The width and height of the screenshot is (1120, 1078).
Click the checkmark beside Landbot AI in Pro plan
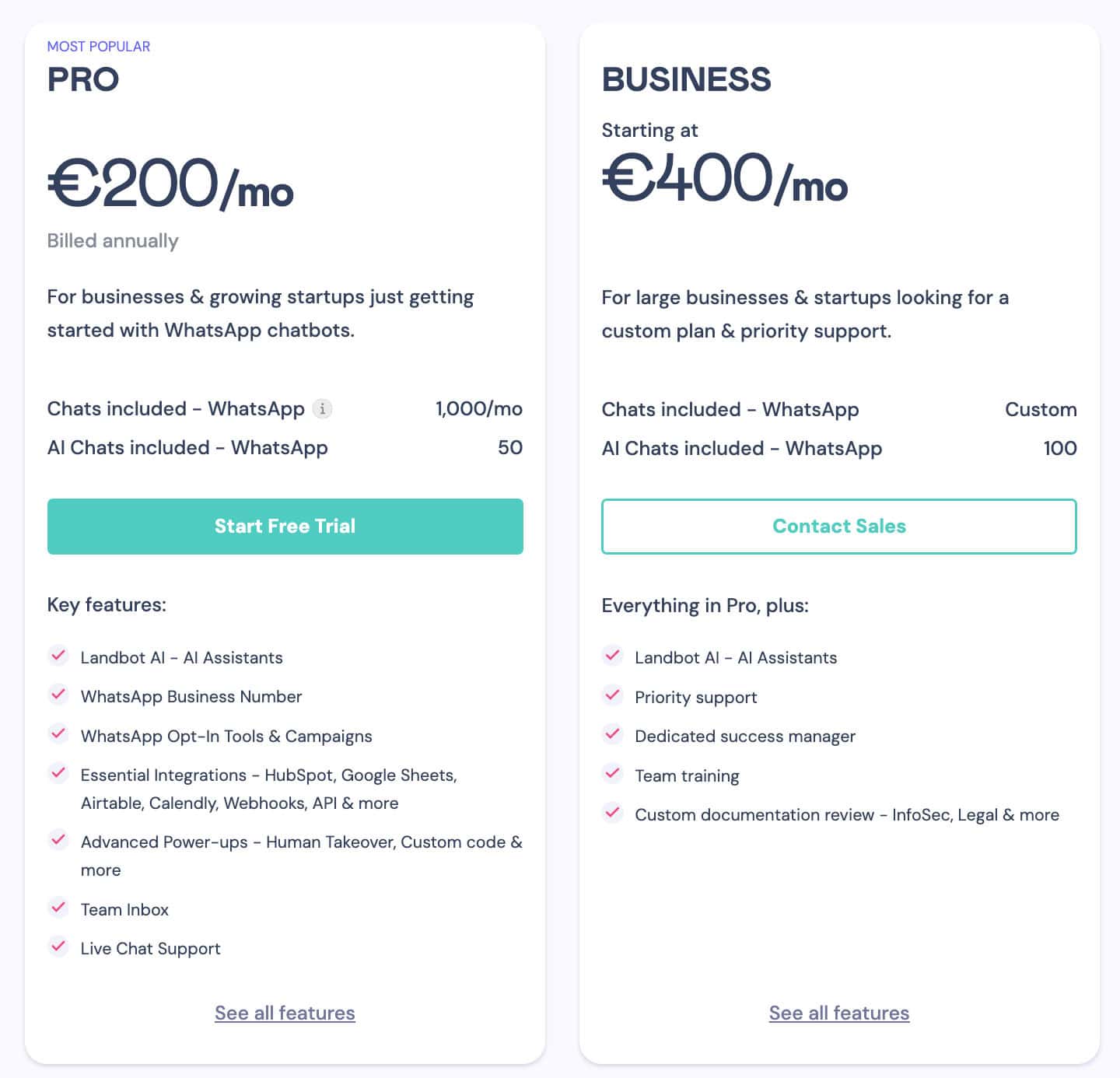click(59, 656)
